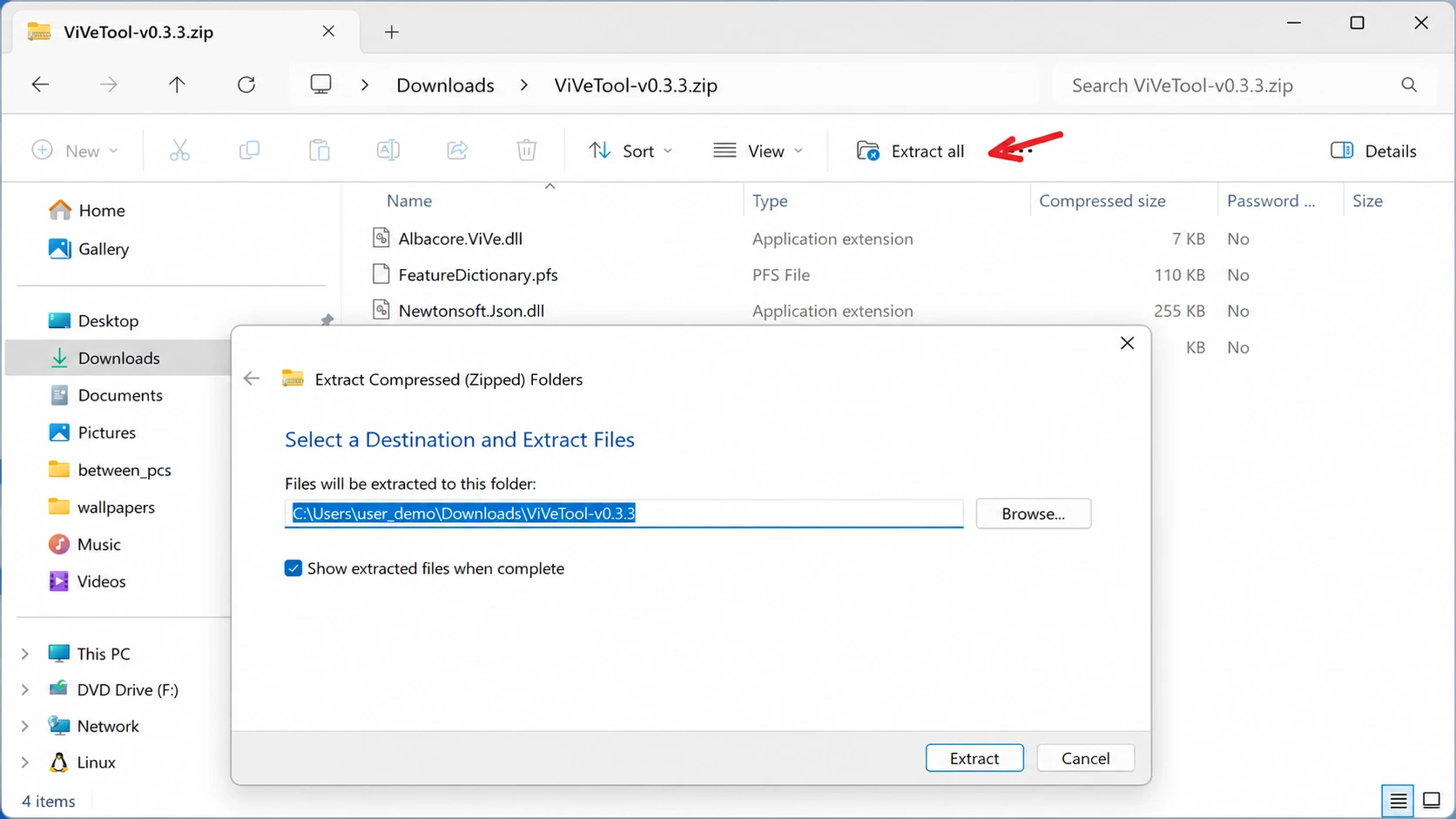
Task: Click the Share icon in toolbar
Action: 457,151
